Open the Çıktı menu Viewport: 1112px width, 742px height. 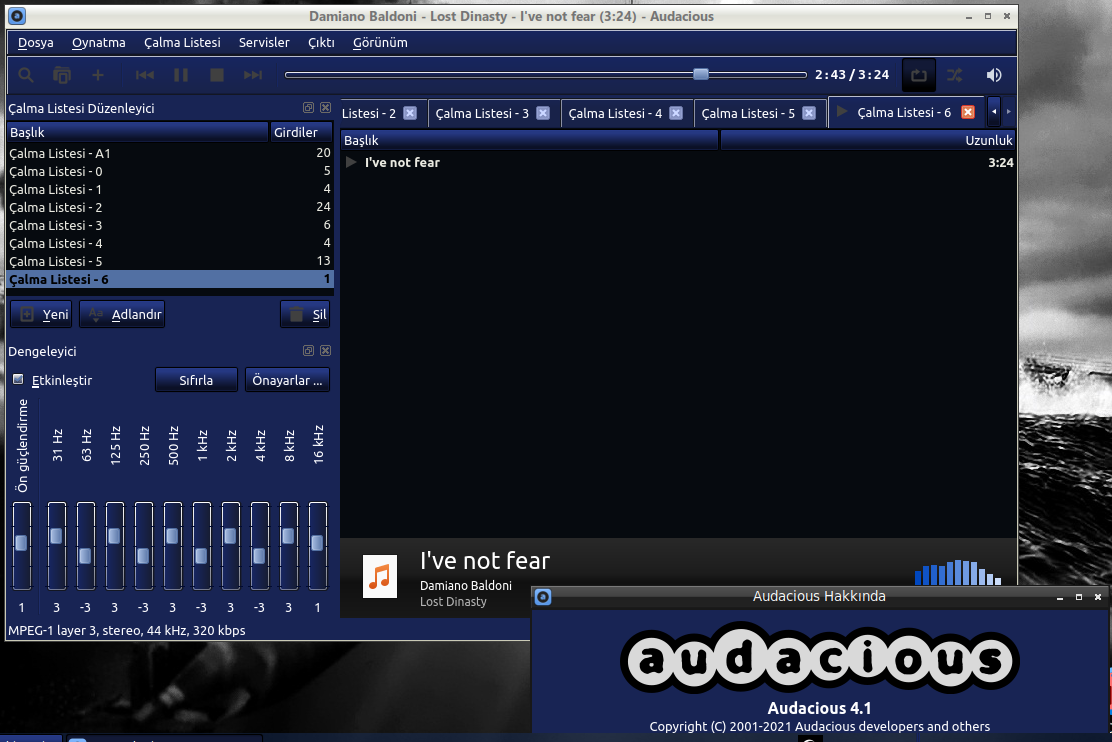321,43
